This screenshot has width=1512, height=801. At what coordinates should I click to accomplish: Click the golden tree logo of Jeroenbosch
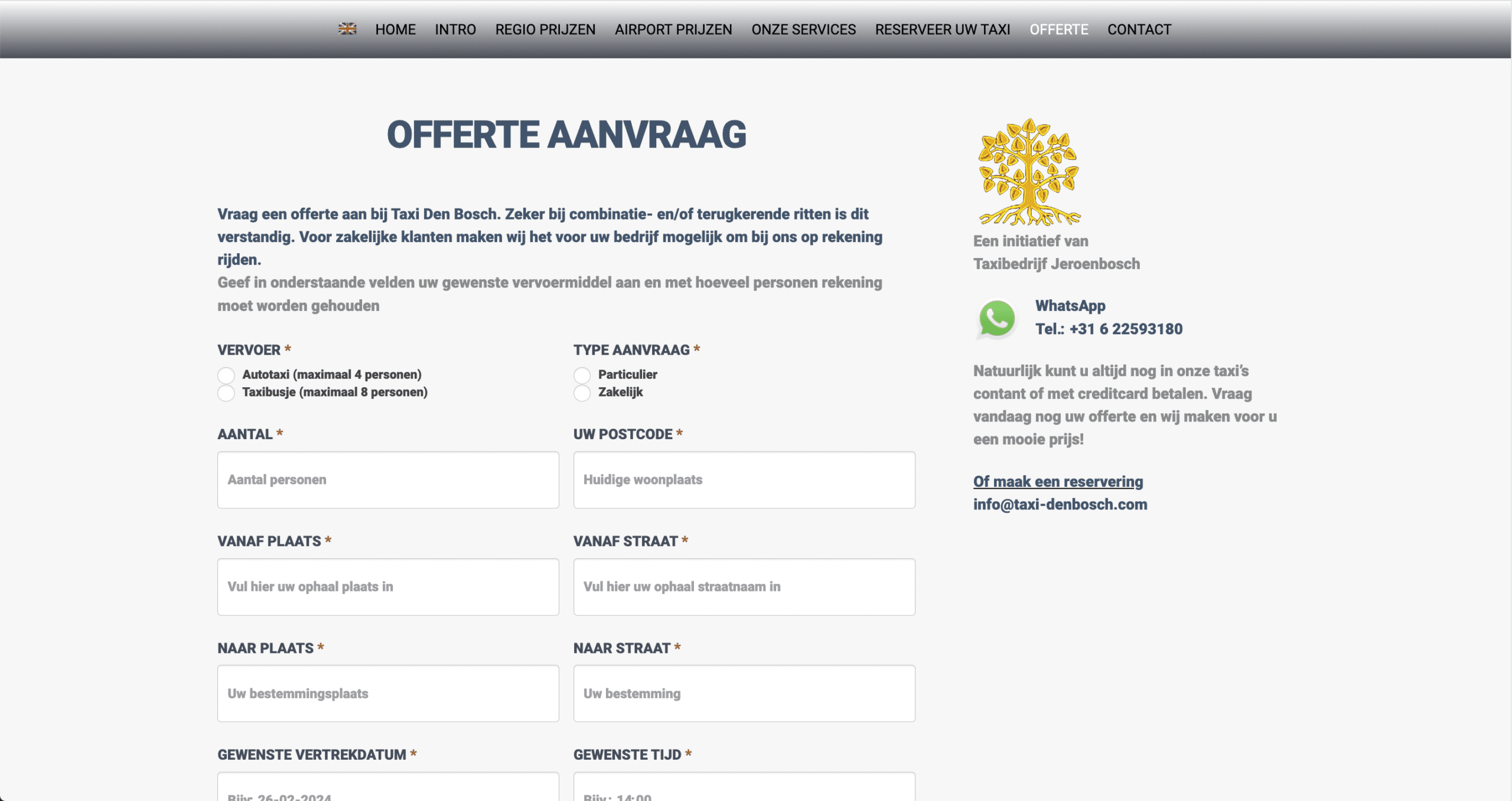tap(1029, 172)
